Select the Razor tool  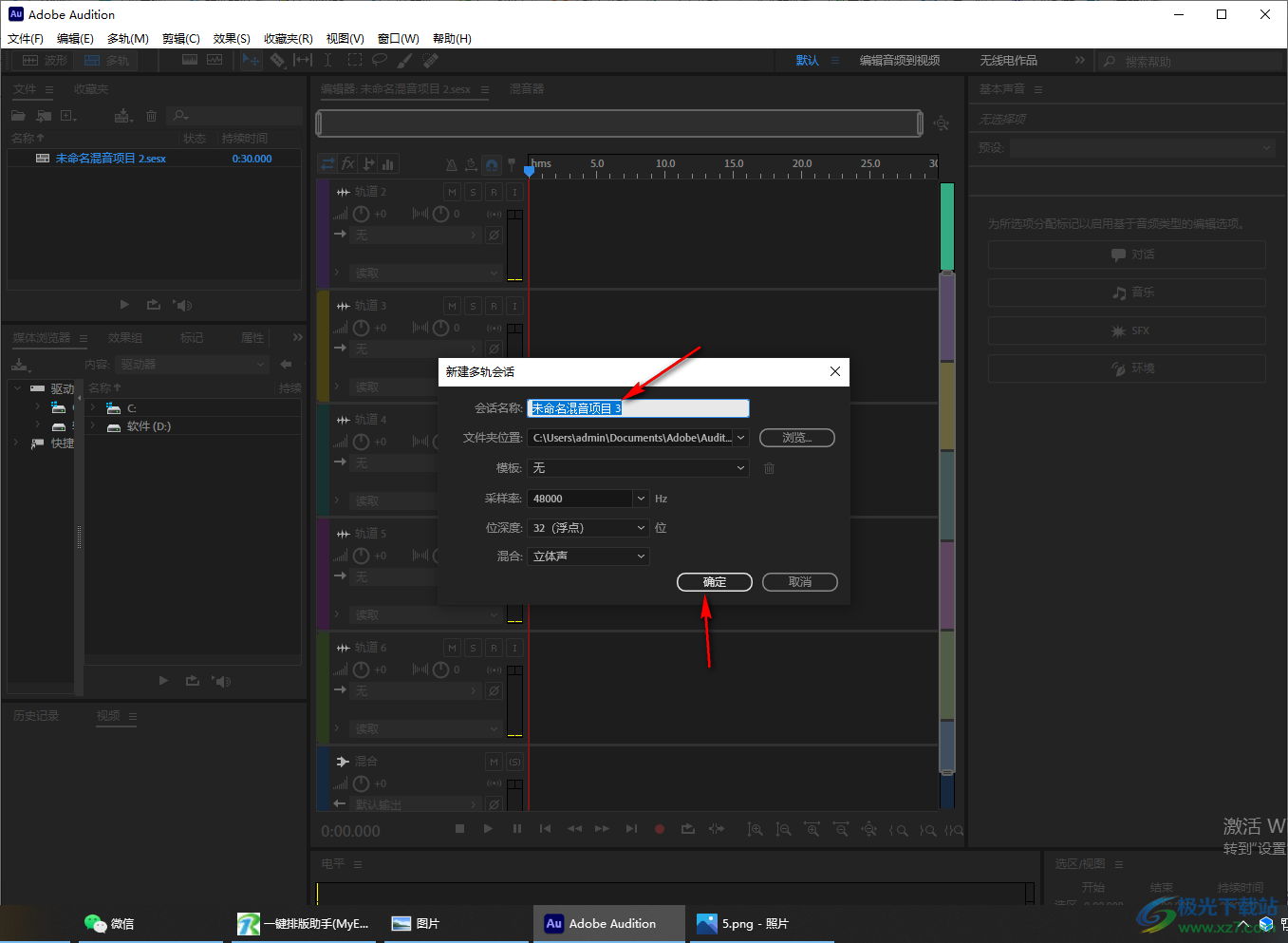277,60
